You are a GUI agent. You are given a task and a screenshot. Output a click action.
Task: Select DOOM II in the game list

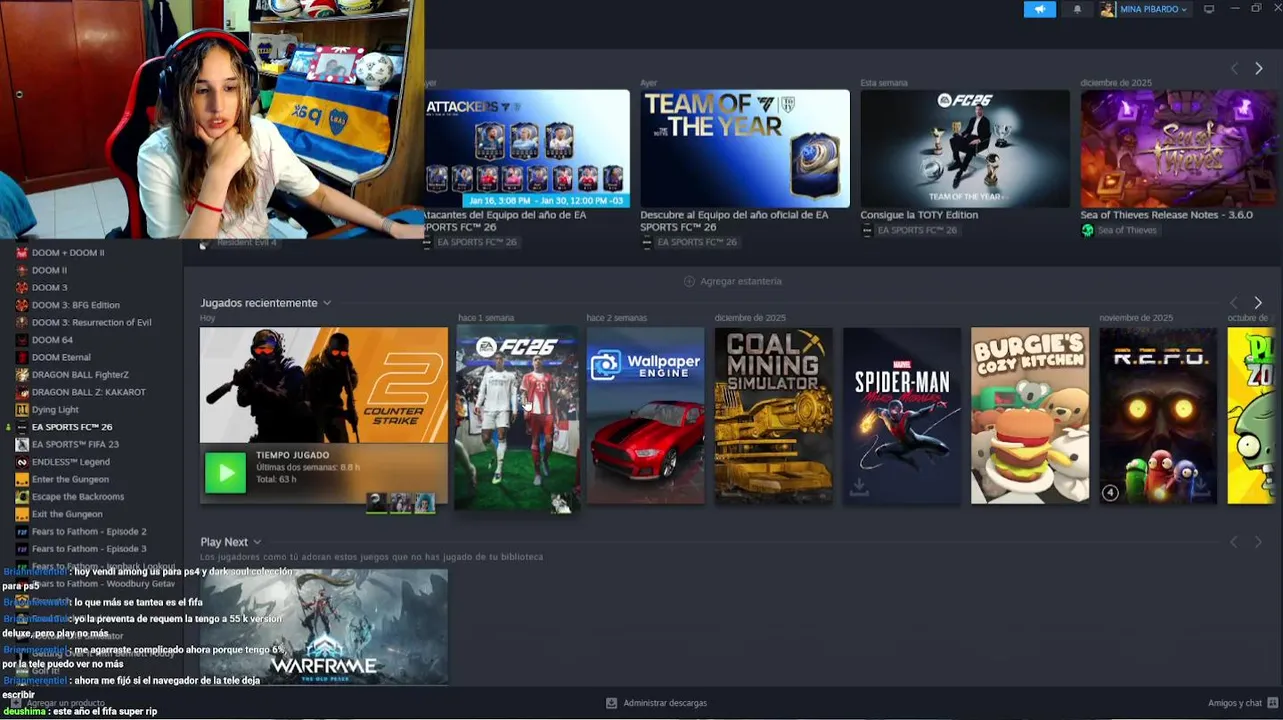click(49, 270)
